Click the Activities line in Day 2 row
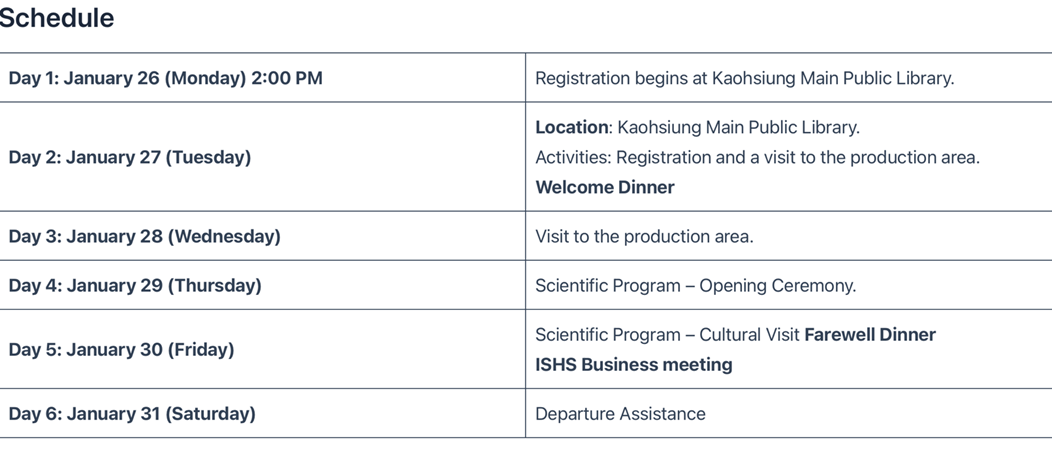Screen dimensions: 1052x455 click(757, 157)
